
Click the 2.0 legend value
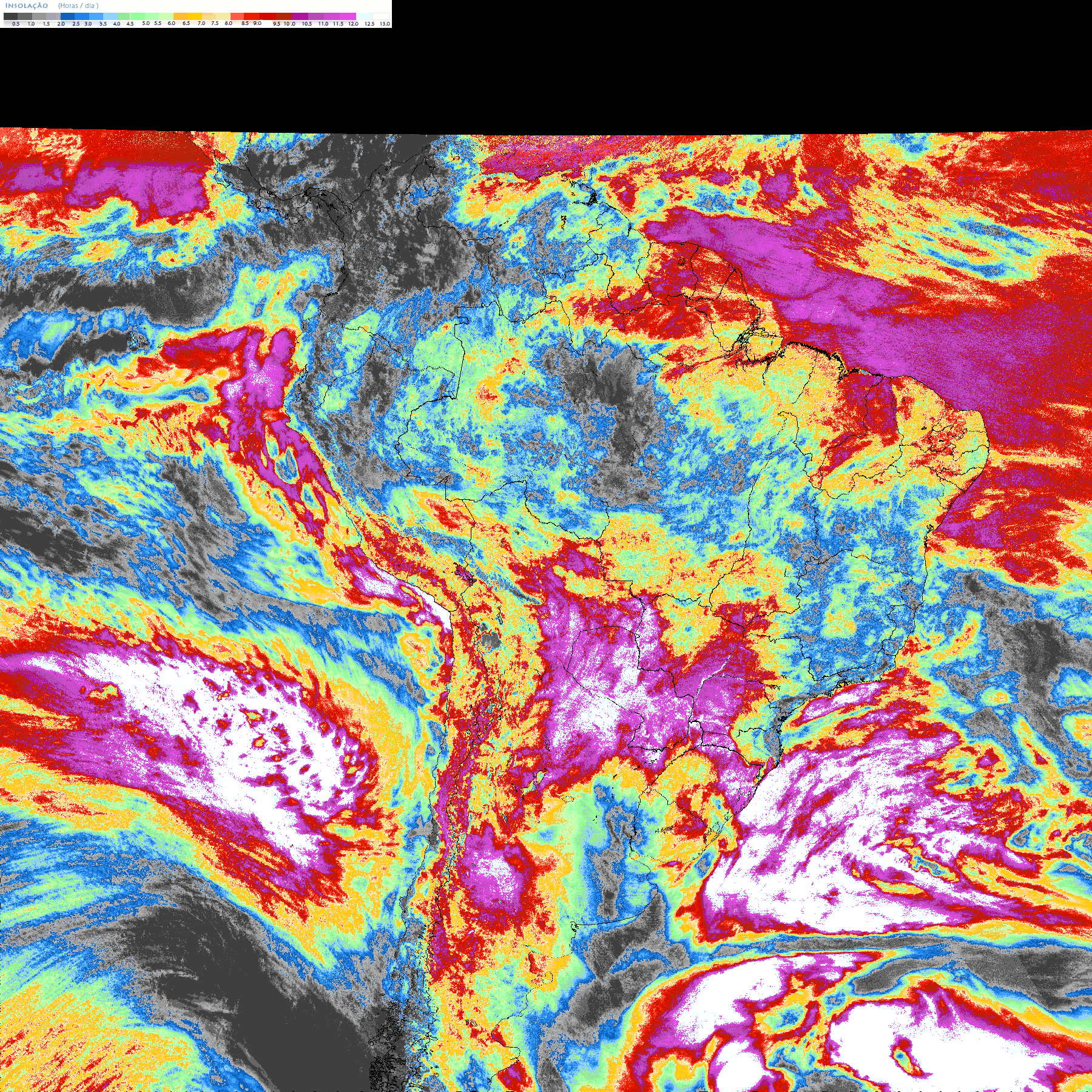61,24
